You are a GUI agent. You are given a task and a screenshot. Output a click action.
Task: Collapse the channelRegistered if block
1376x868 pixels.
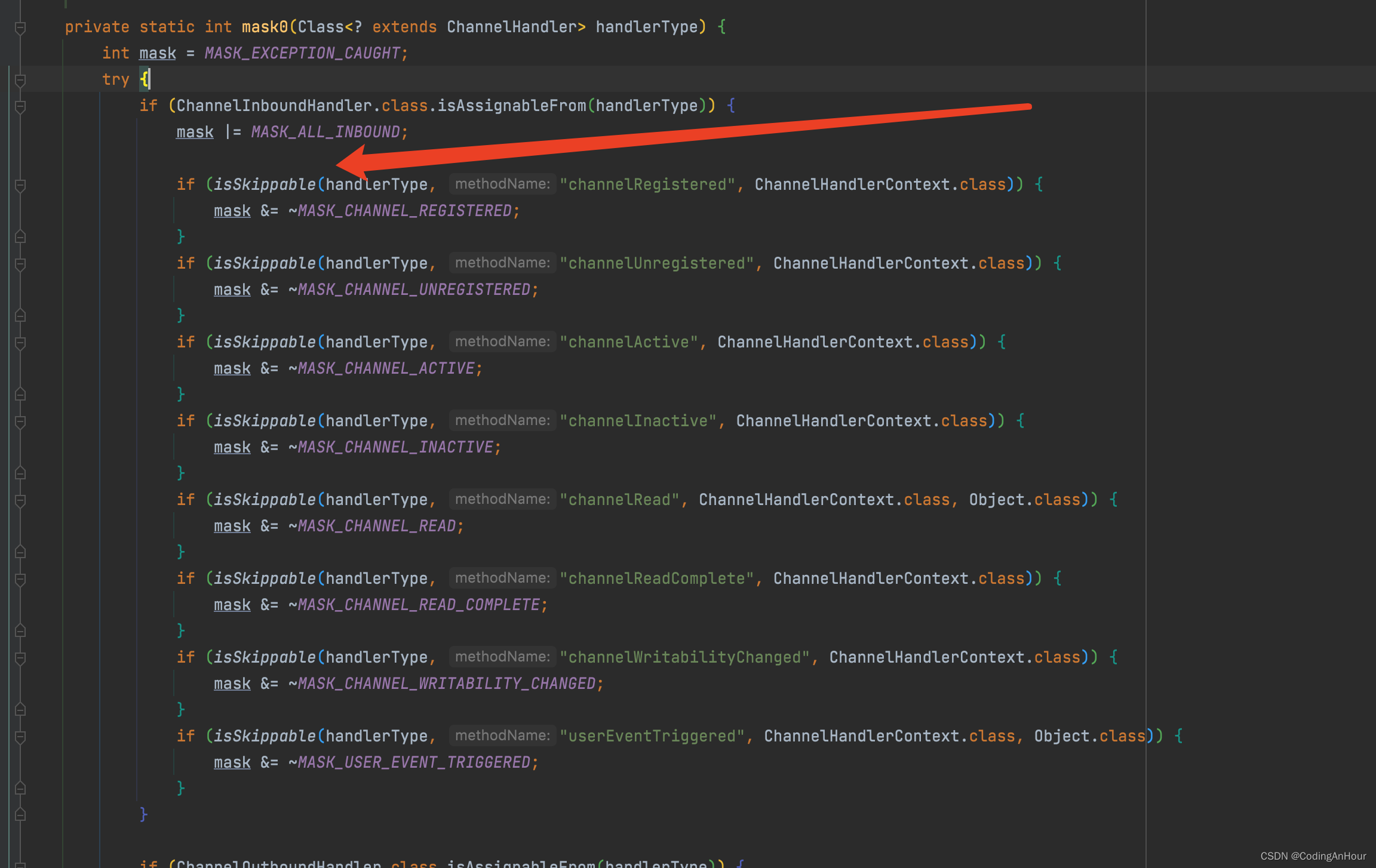[x=21, y=185]
